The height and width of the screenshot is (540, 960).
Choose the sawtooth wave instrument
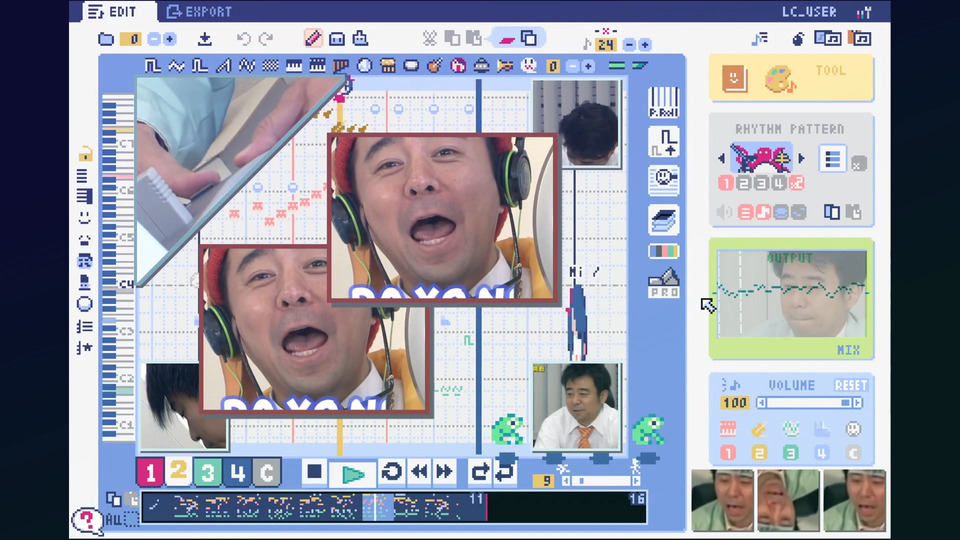[x=223, y=66]
